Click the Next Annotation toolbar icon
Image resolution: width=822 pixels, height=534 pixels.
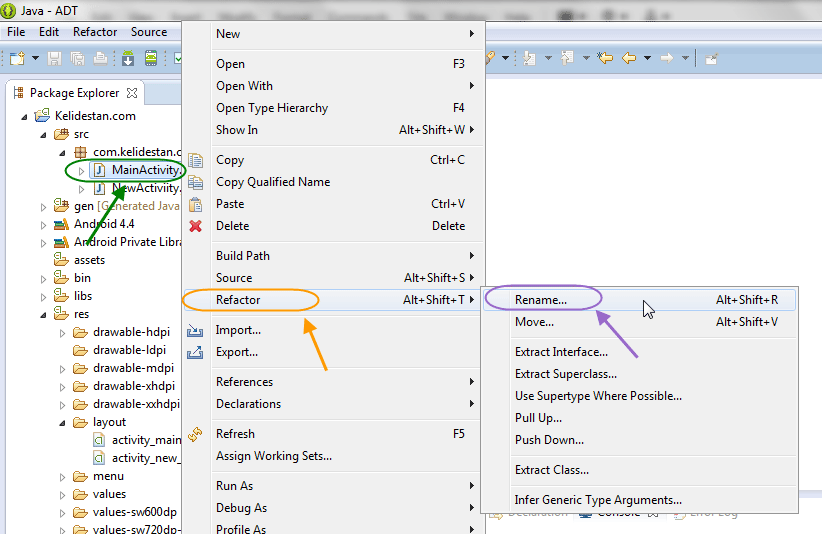[529, 58]
